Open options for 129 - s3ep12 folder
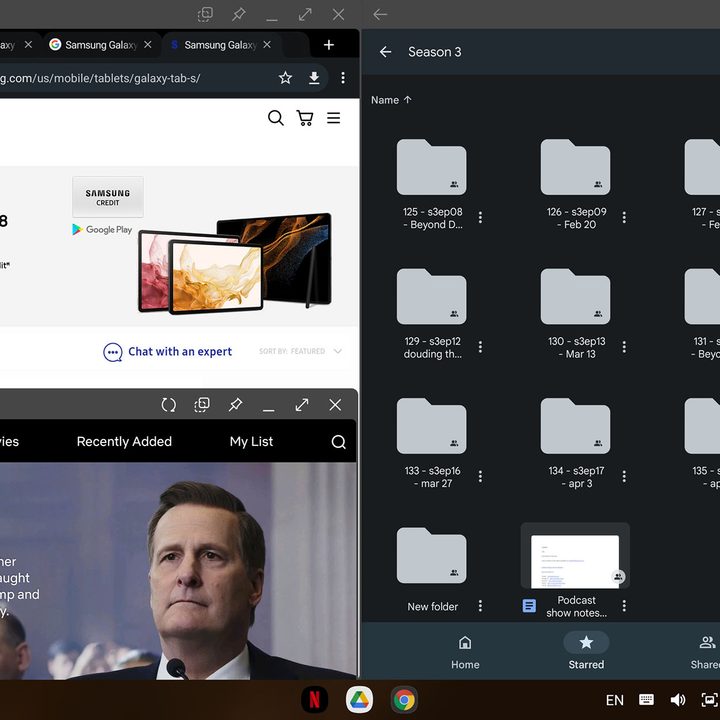This screenshot has width=720, height=720. coord(480,347)
